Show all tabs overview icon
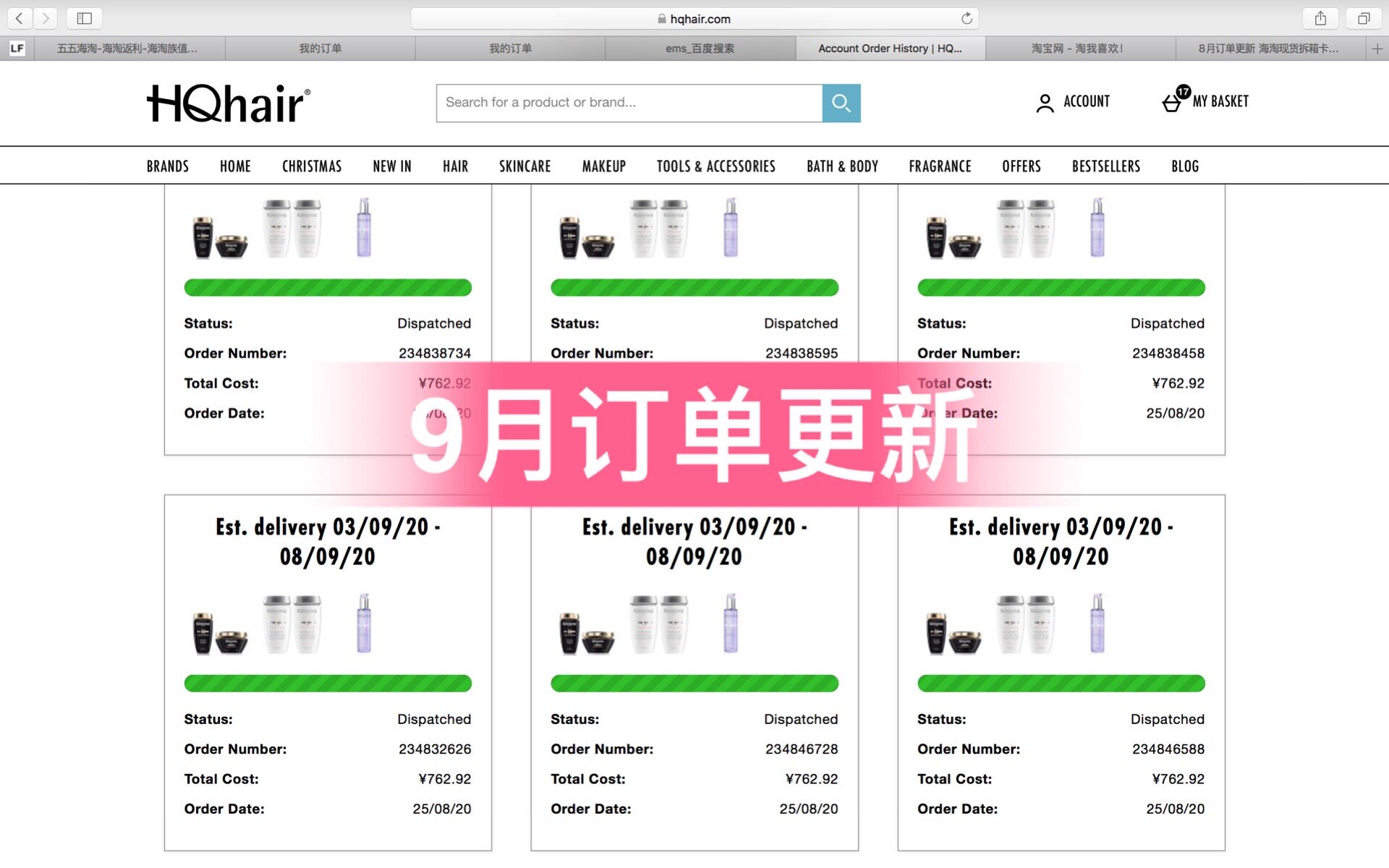The width and height of the screenshot is (1389, 868). [1363, 18]
